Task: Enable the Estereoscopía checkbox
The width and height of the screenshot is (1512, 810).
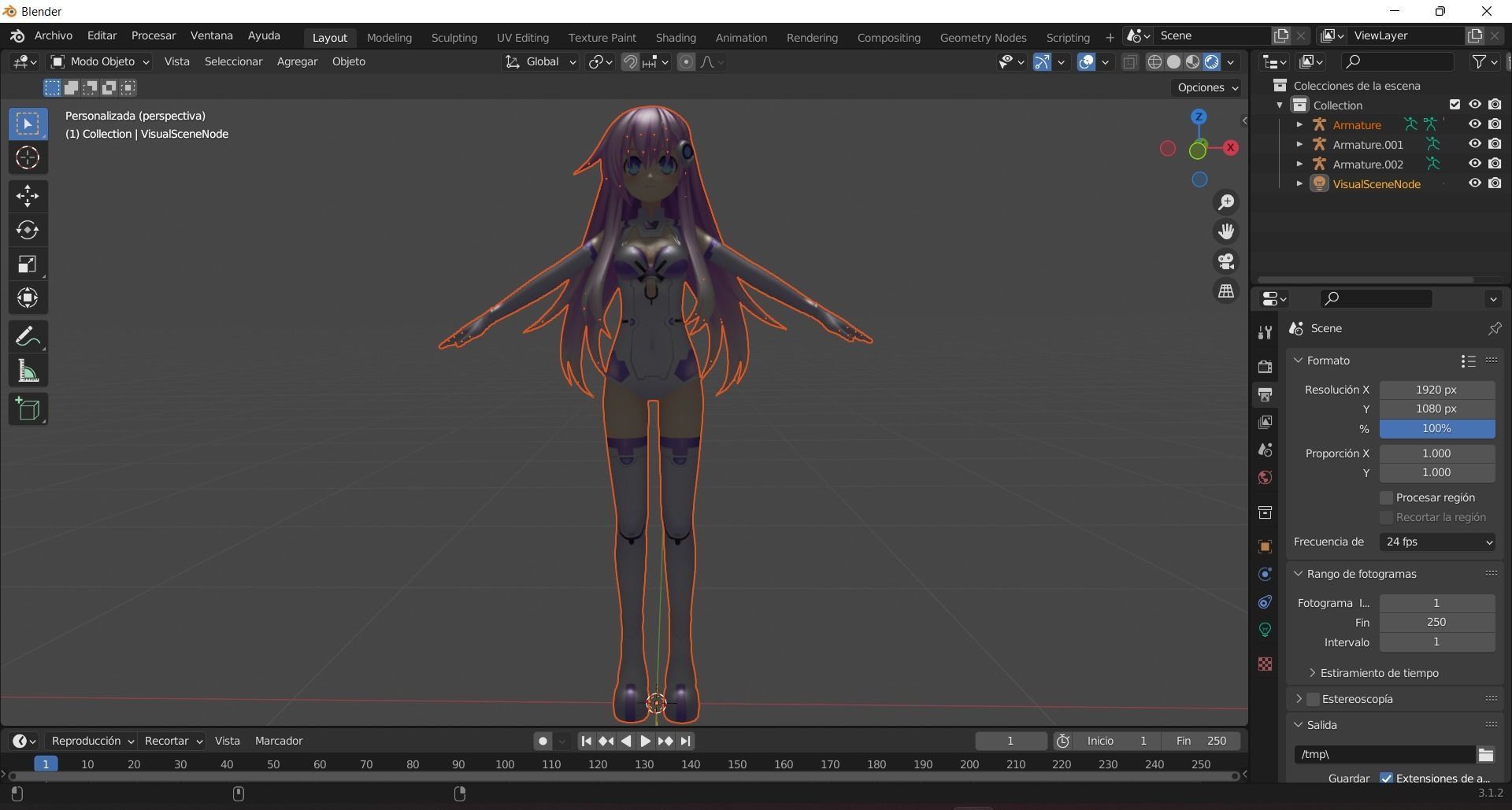Action: point(1313,699)
